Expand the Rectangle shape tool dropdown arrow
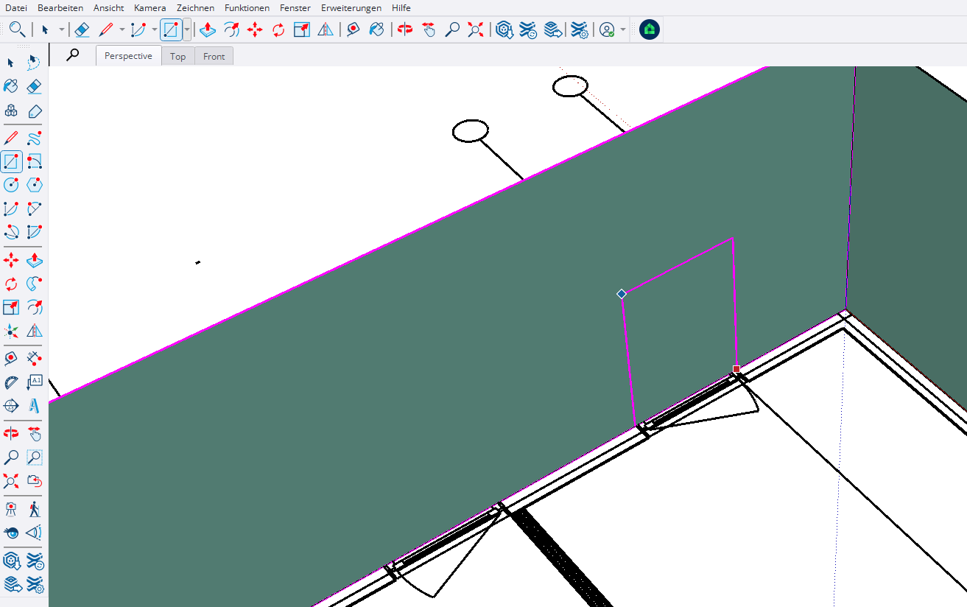This screenshot has height=607, width=967. point(187,30)
